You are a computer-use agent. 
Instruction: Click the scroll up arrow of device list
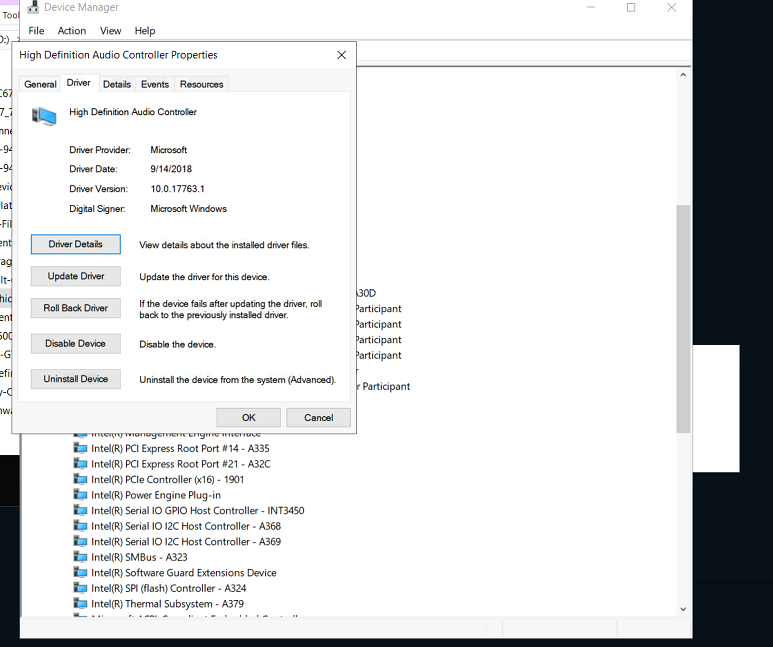[x=683, y=75]
